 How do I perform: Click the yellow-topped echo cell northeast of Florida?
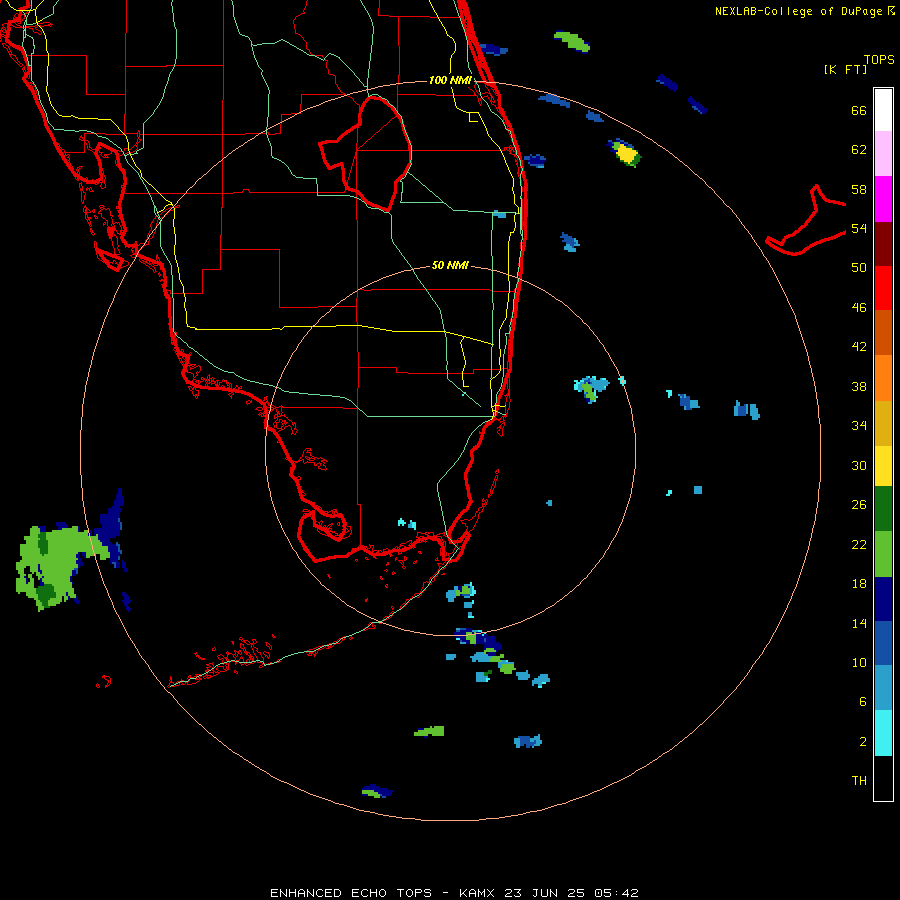click(625, 153)
